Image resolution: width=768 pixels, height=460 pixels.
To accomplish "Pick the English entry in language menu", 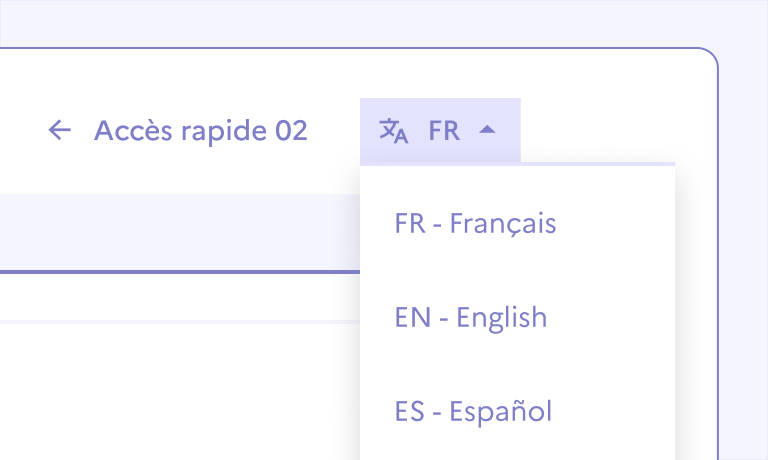I will [471, 318].
